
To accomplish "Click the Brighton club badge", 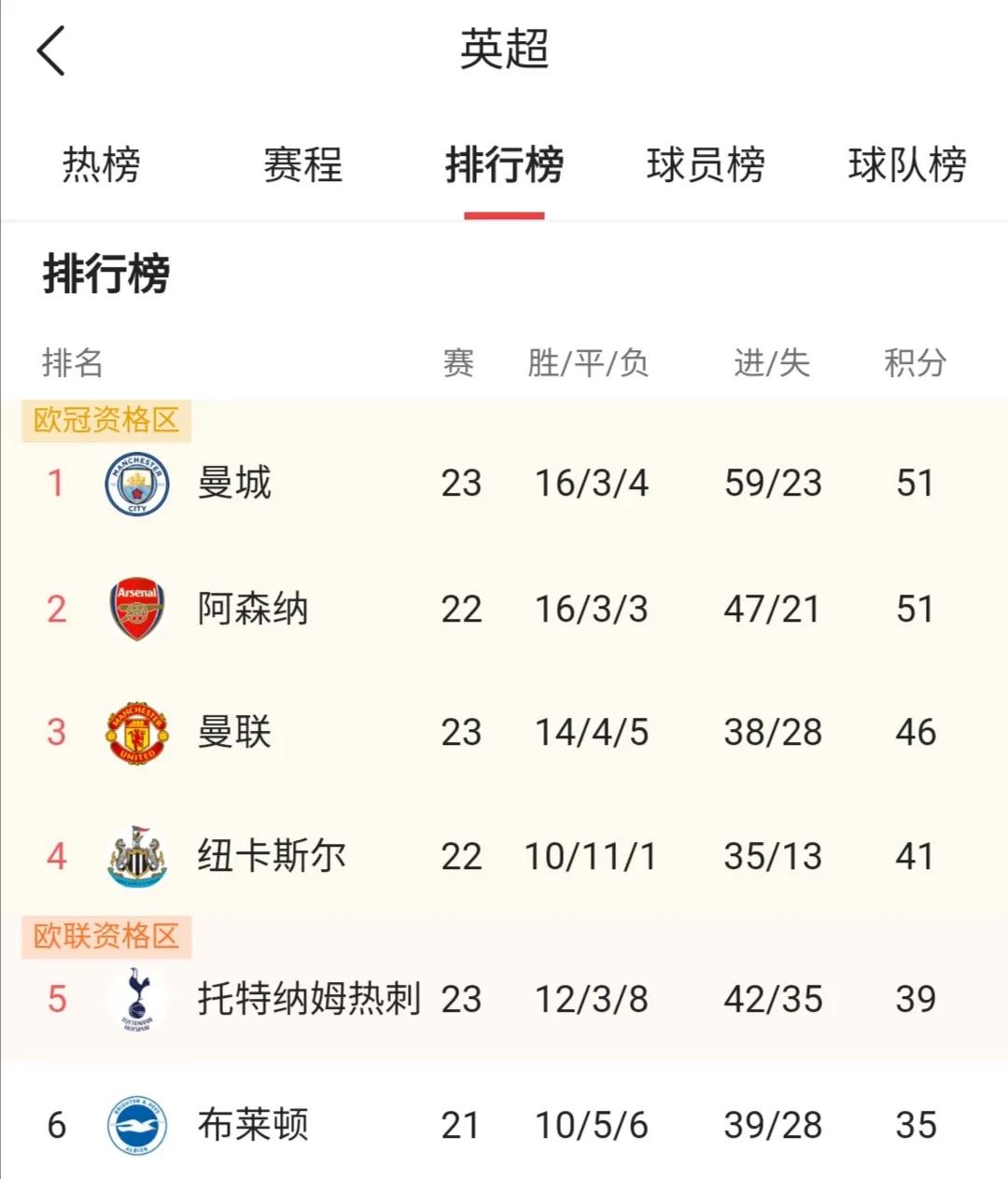I will pos(136,1126).
